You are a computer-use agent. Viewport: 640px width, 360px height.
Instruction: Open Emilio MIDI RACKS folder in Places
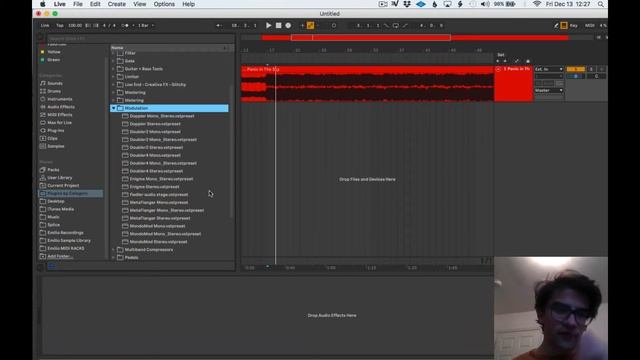pos(66,248)
